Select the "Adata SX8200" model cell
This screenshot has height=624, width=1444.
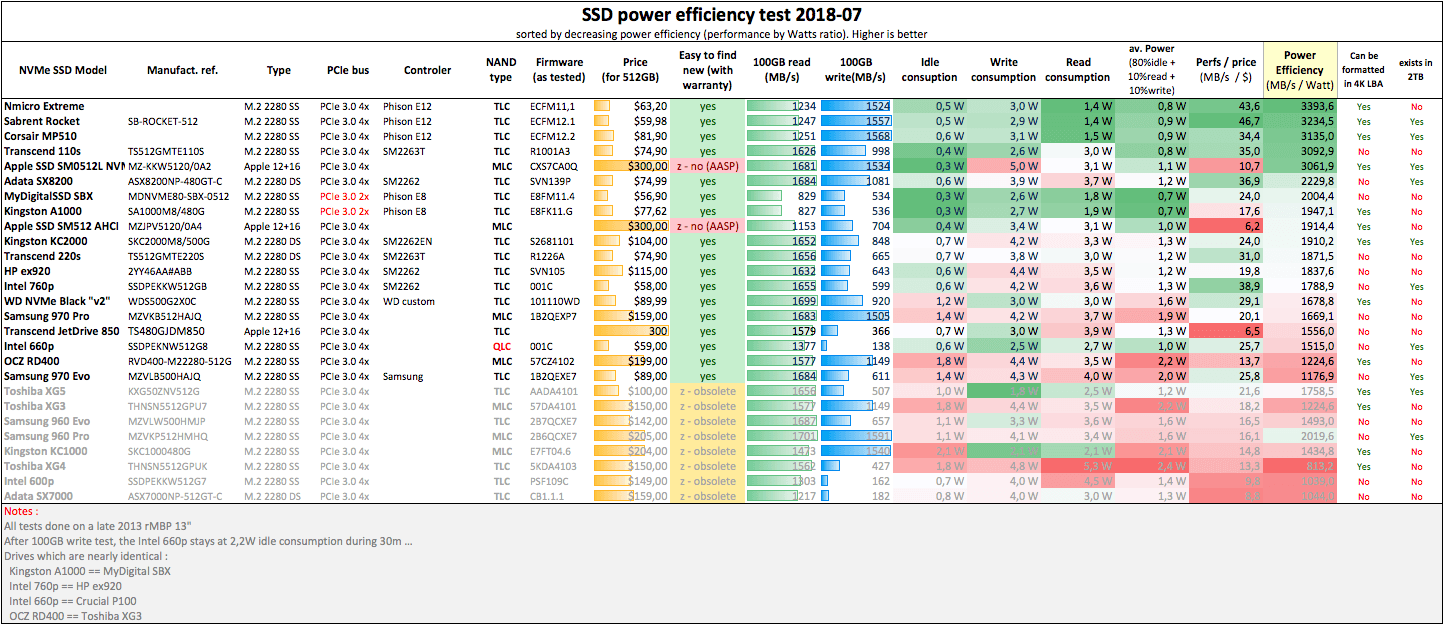[x=38, y=181]
